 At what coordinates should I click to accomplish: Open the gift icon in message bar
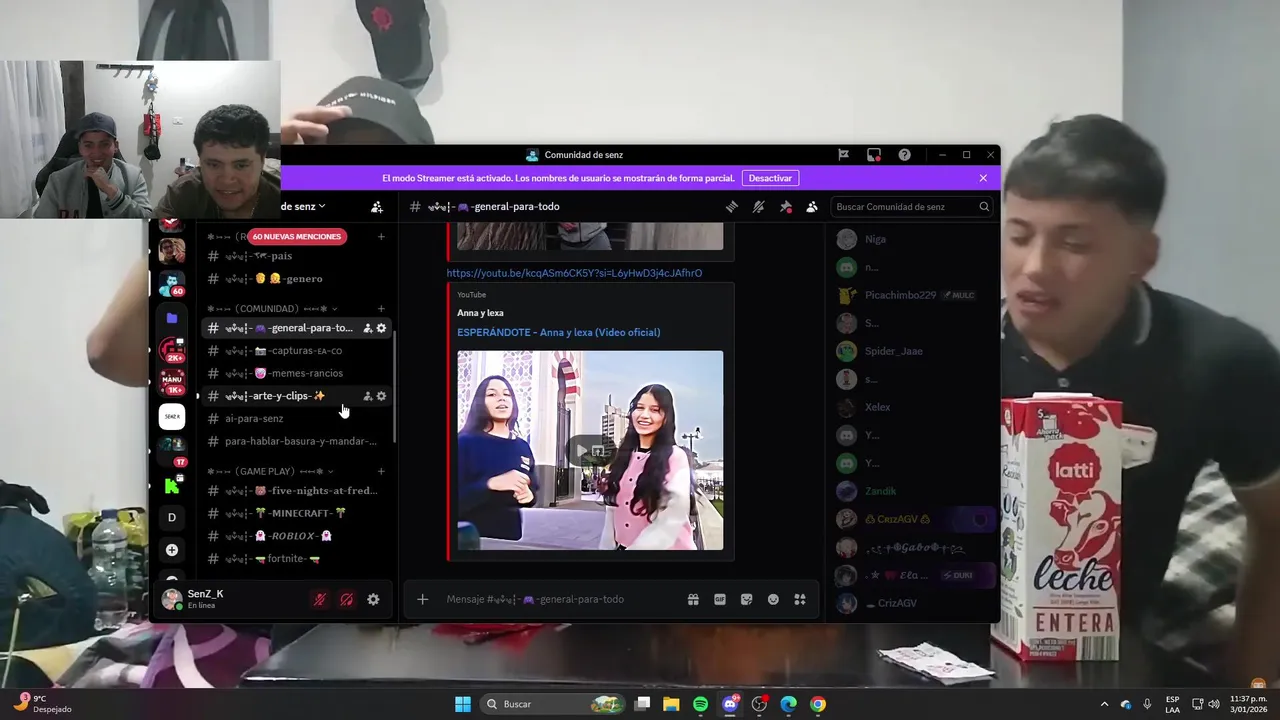click(x=693, y=599)
